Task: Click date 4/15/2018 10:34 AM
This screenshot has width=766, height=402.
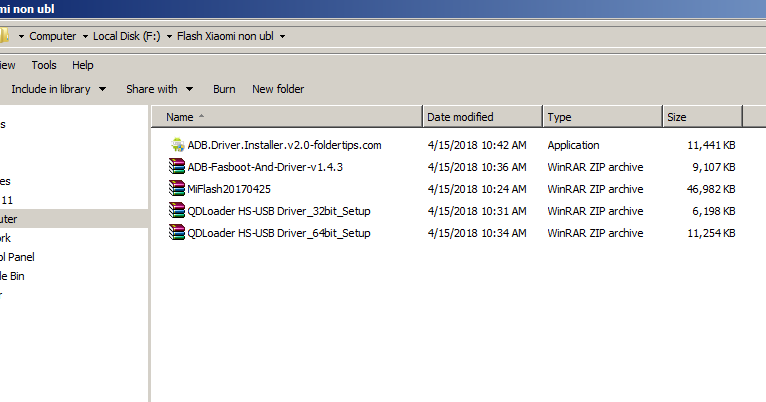Action: pyautogui.click(x=477, y=233)
